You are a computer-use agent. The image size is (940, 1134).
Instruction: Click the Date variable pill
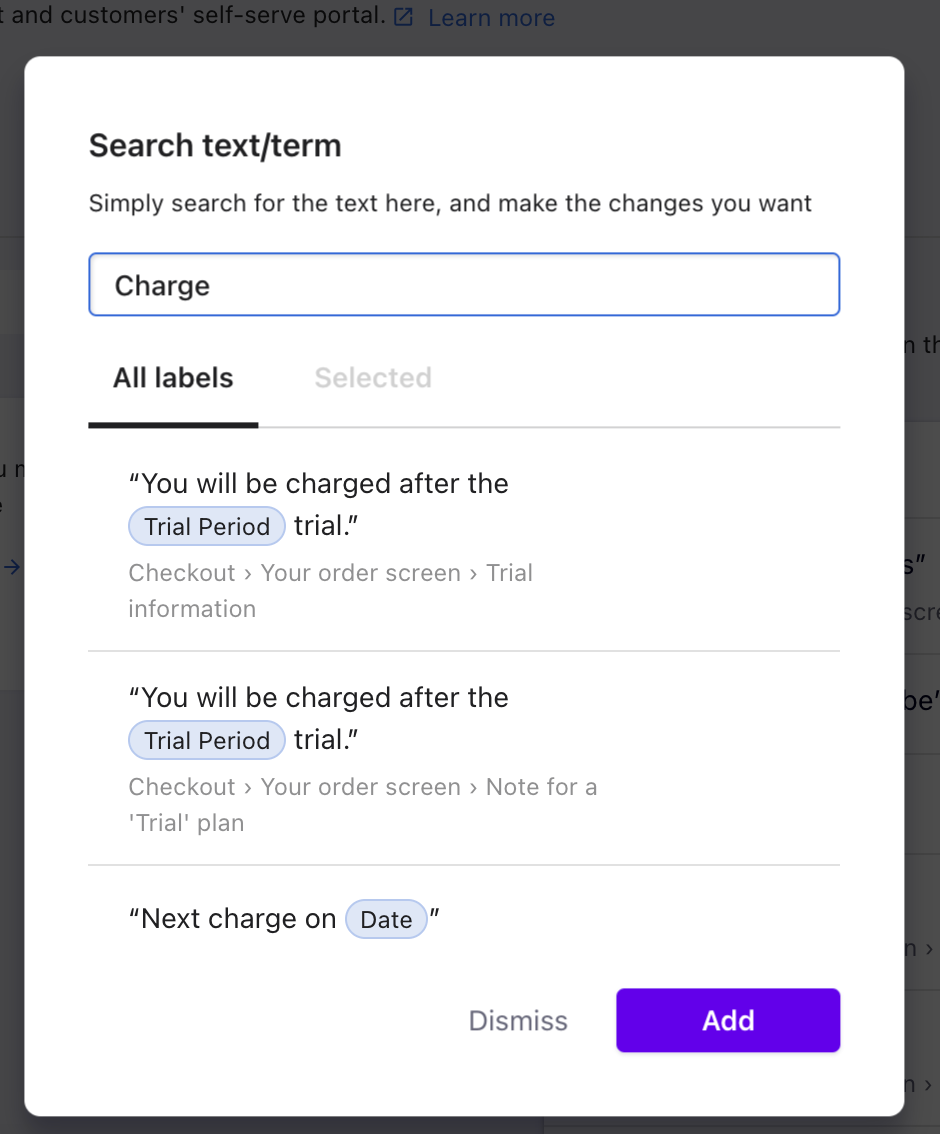click(386, 919)
